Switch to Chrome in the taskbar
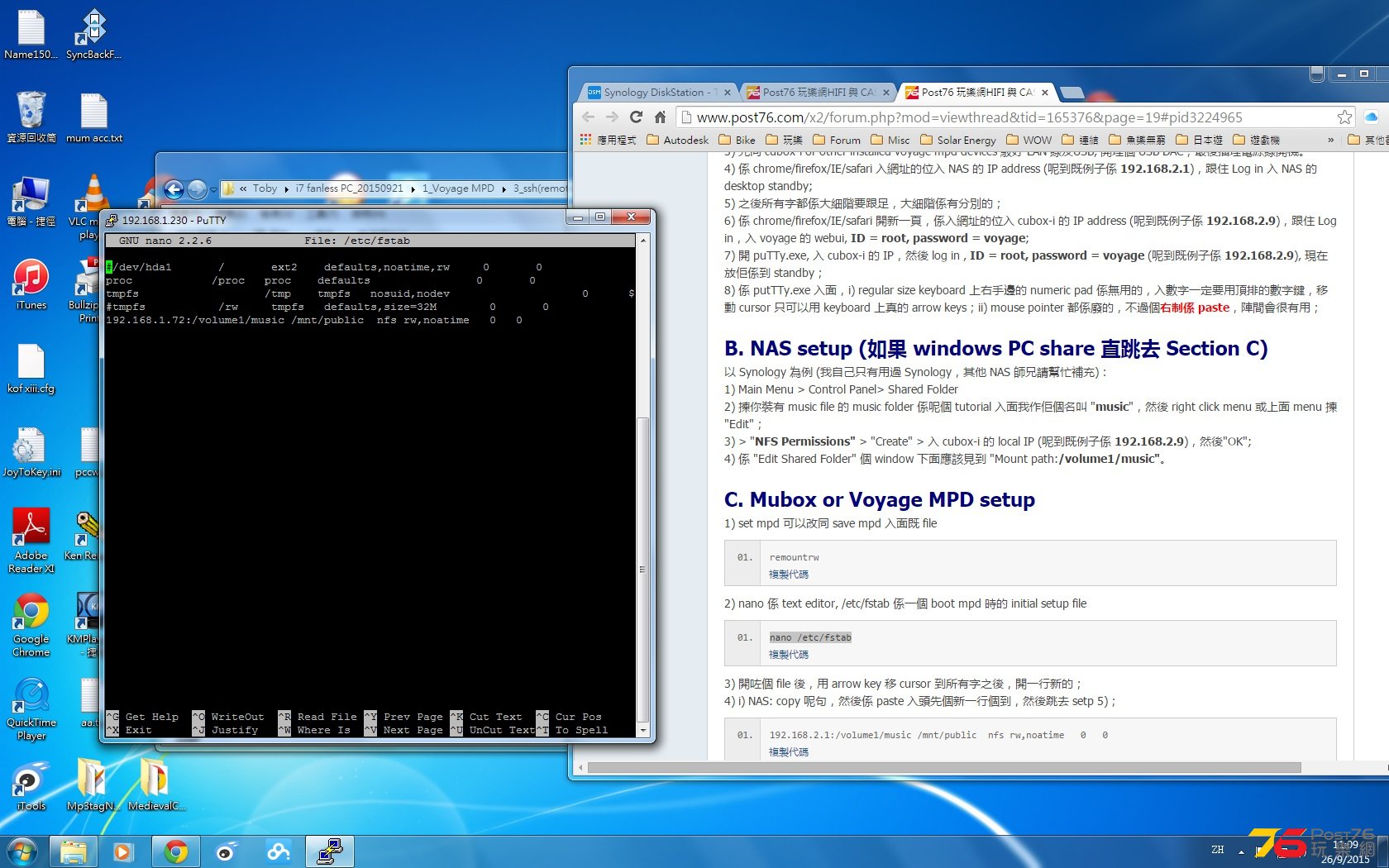The height and width of the screenshot is (868, 1389). coord(175,851)
